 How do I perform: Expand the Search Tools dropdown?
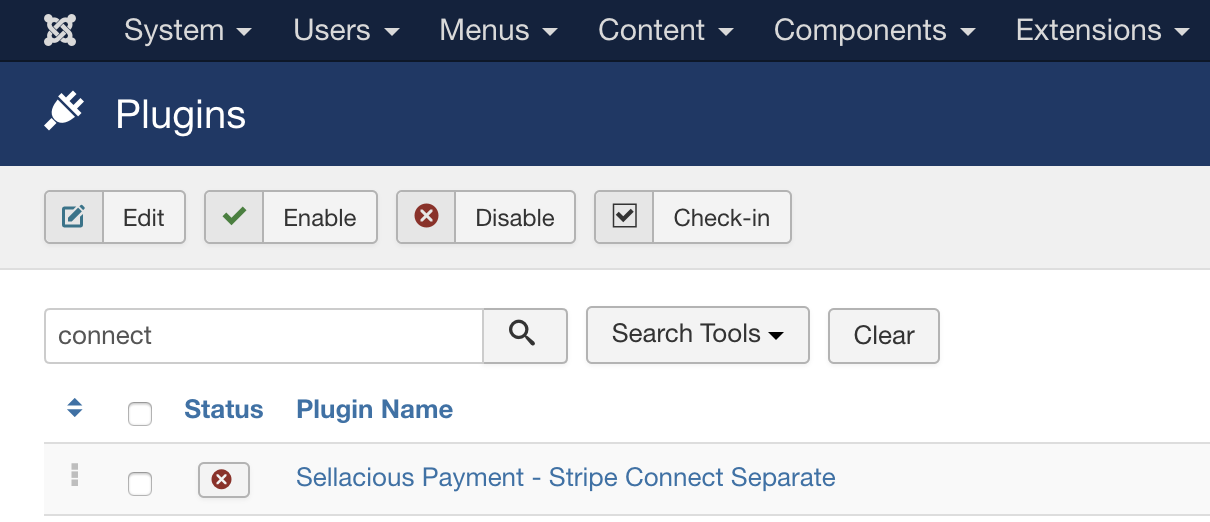coord(697,334)
